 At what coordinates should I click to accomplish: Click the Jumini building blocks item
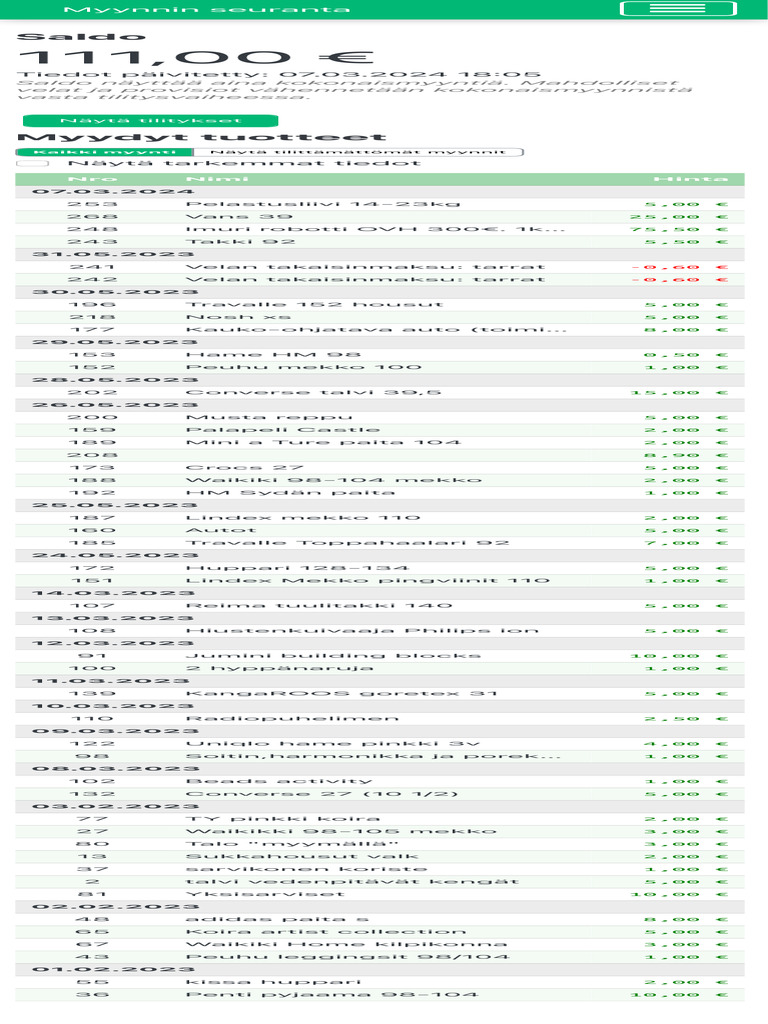pyautogui.click(x=333, y=656)
